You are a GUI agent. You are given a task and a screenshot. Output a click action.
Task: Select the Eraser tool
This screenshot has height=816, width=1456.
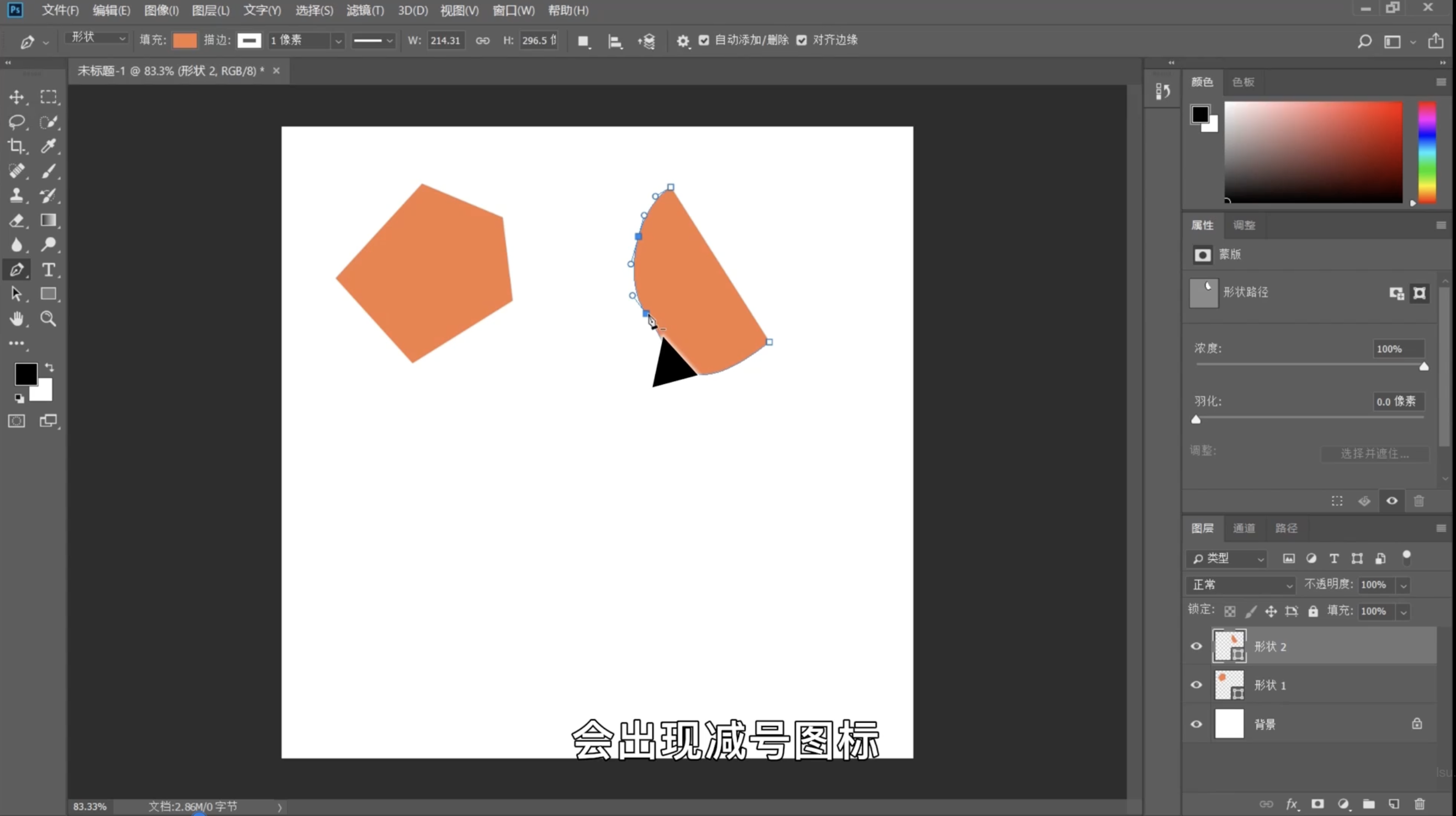17,220
